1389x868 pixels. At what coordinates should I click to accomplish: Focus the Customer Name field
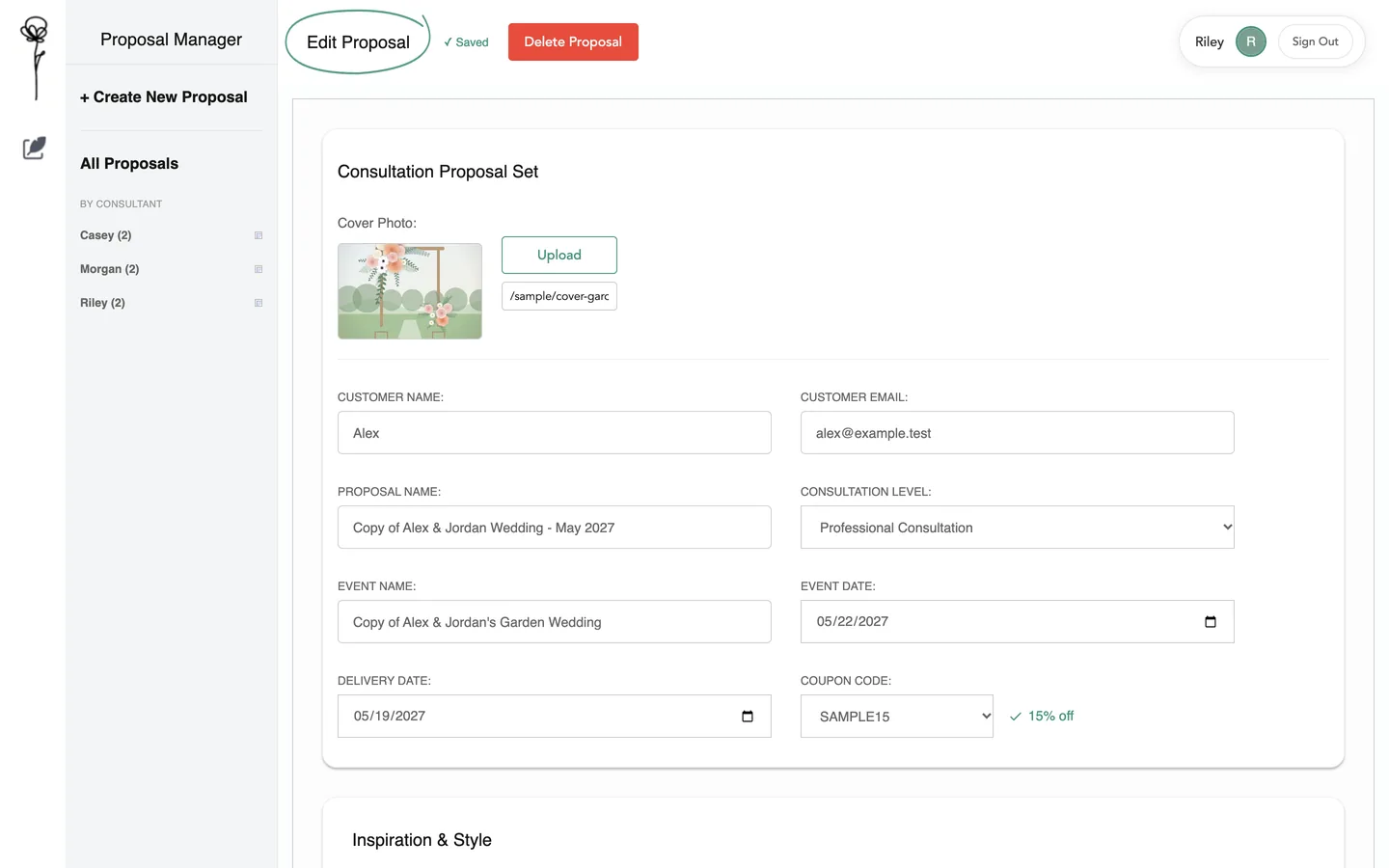[555, 433]
